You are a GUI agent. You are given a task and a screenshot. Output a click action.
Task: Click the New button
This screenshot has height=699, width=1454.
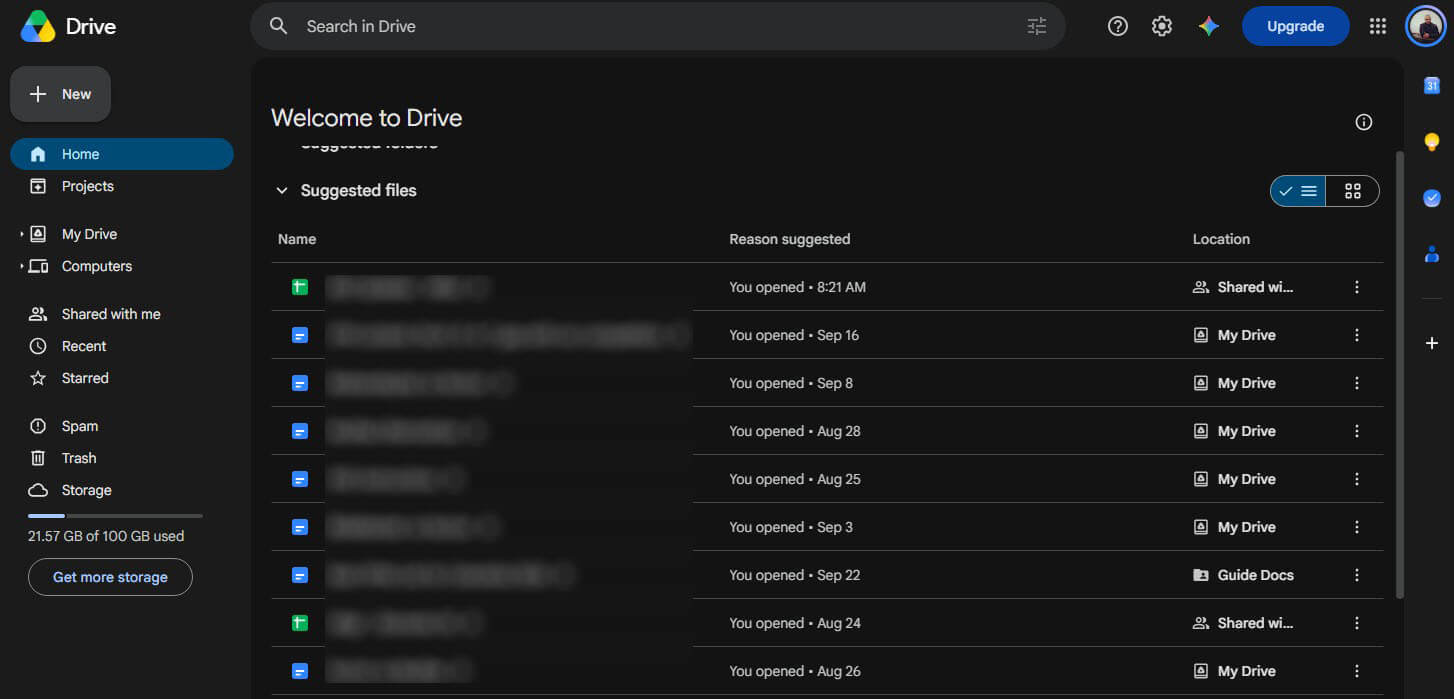coord(61,94)
